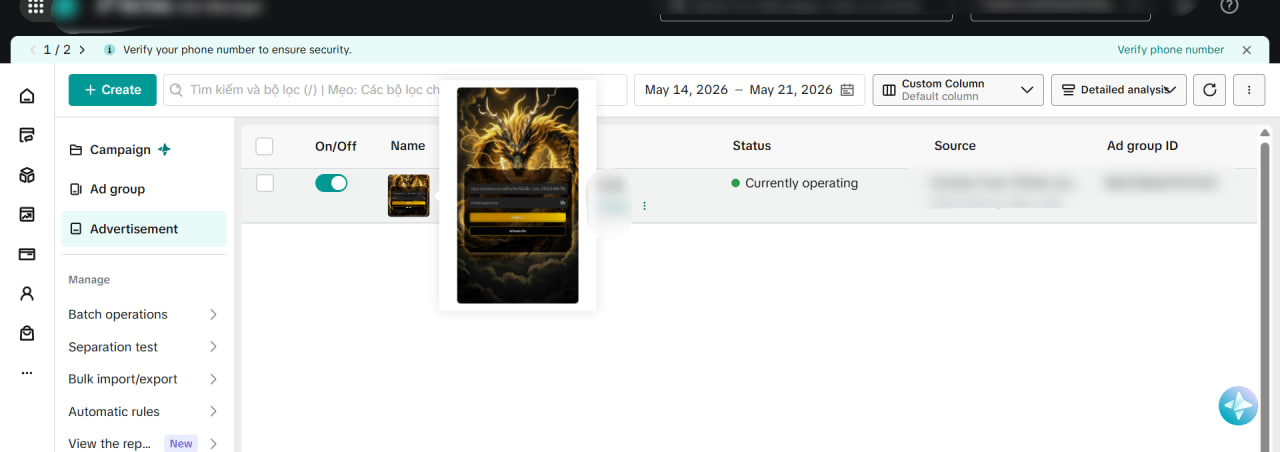Click the sparkle icon next to Campaign
Image resolution: width=1280 pixels, height=452 pixels.
[164, 149]
